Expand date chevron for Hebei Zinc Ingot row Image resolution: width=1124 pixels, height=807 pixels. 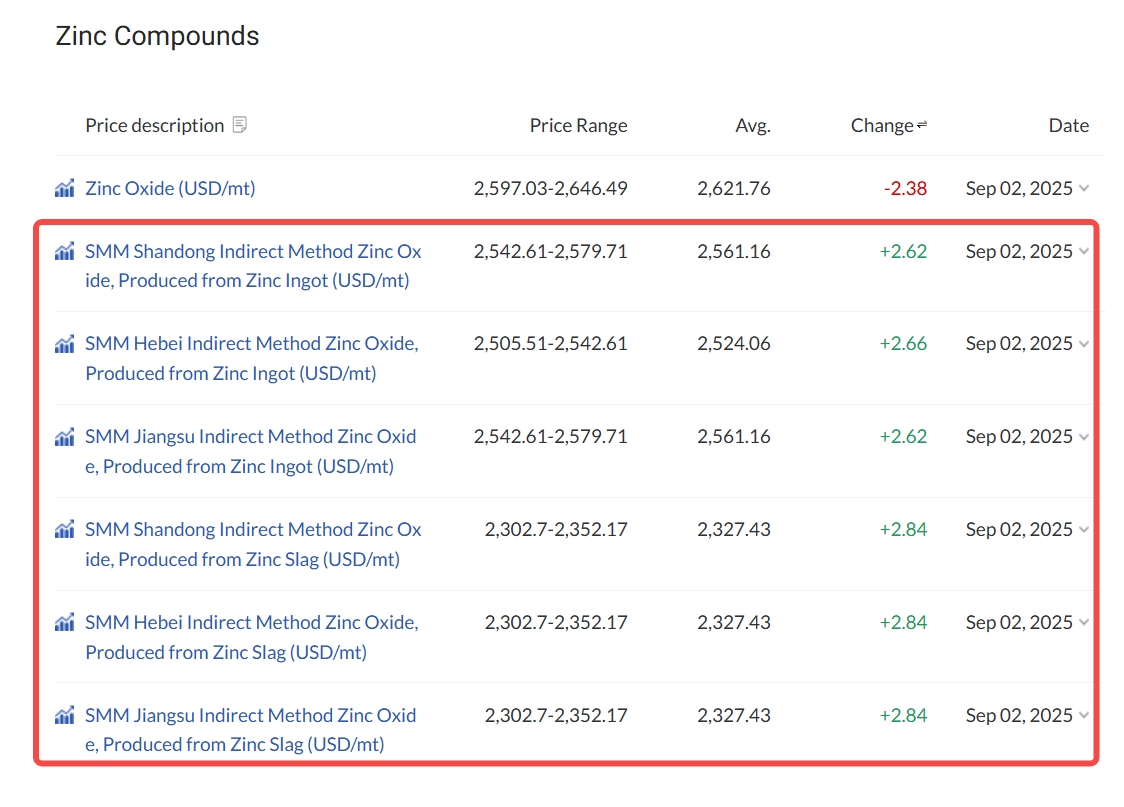click(1084, 344)
